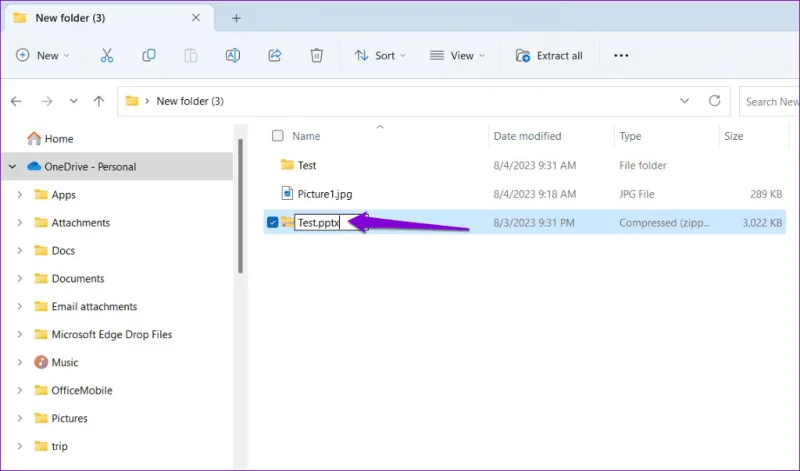Expand address bar history dropdown
800x471 pixels.
point(685,101)
